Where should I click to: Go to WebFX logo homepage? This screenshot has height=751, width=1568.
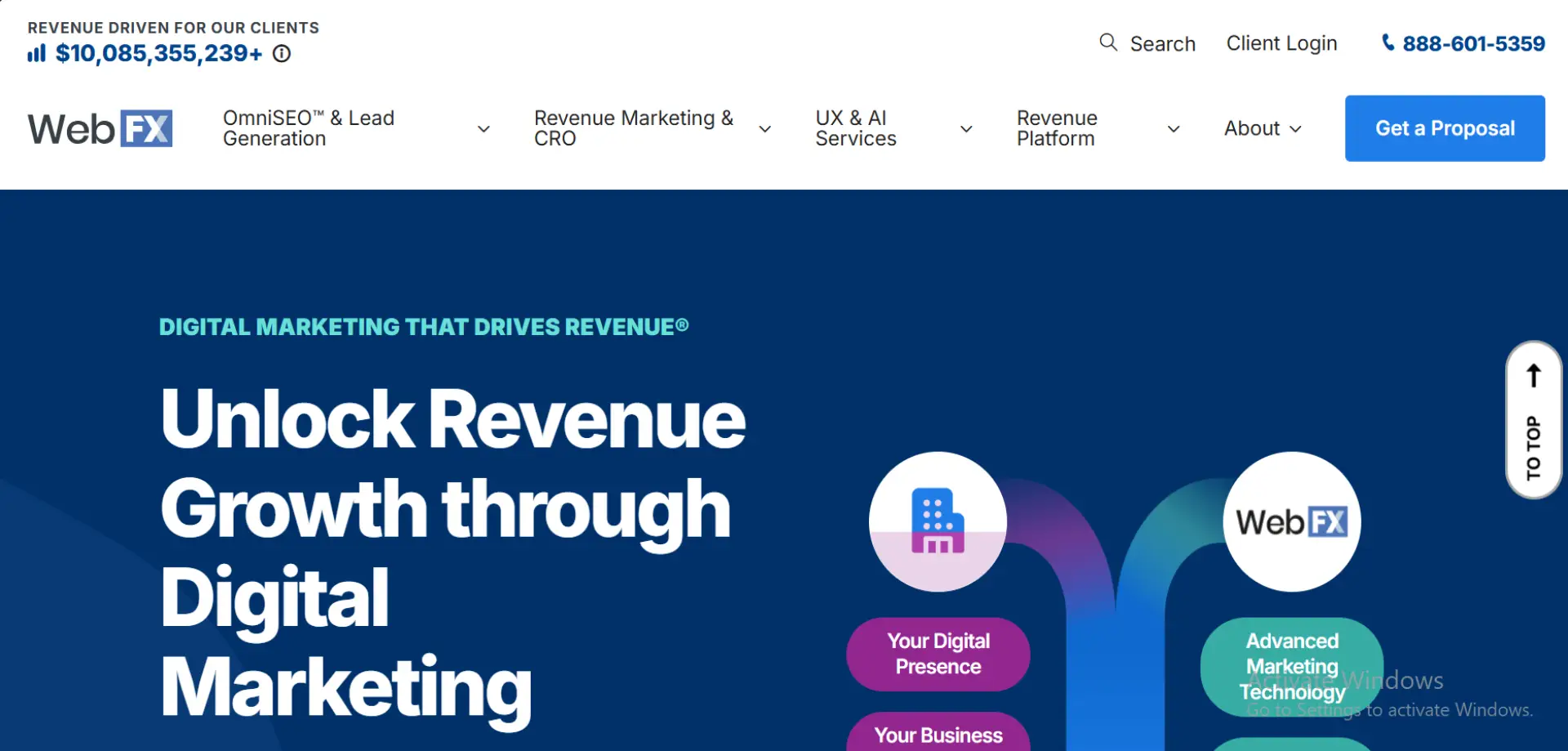tap(100, 128)
